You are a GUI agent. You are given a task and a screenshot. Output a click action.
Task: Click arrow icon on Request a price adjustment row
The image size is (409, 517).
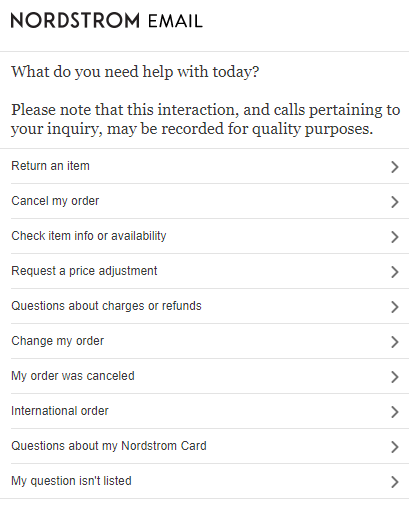395,272
